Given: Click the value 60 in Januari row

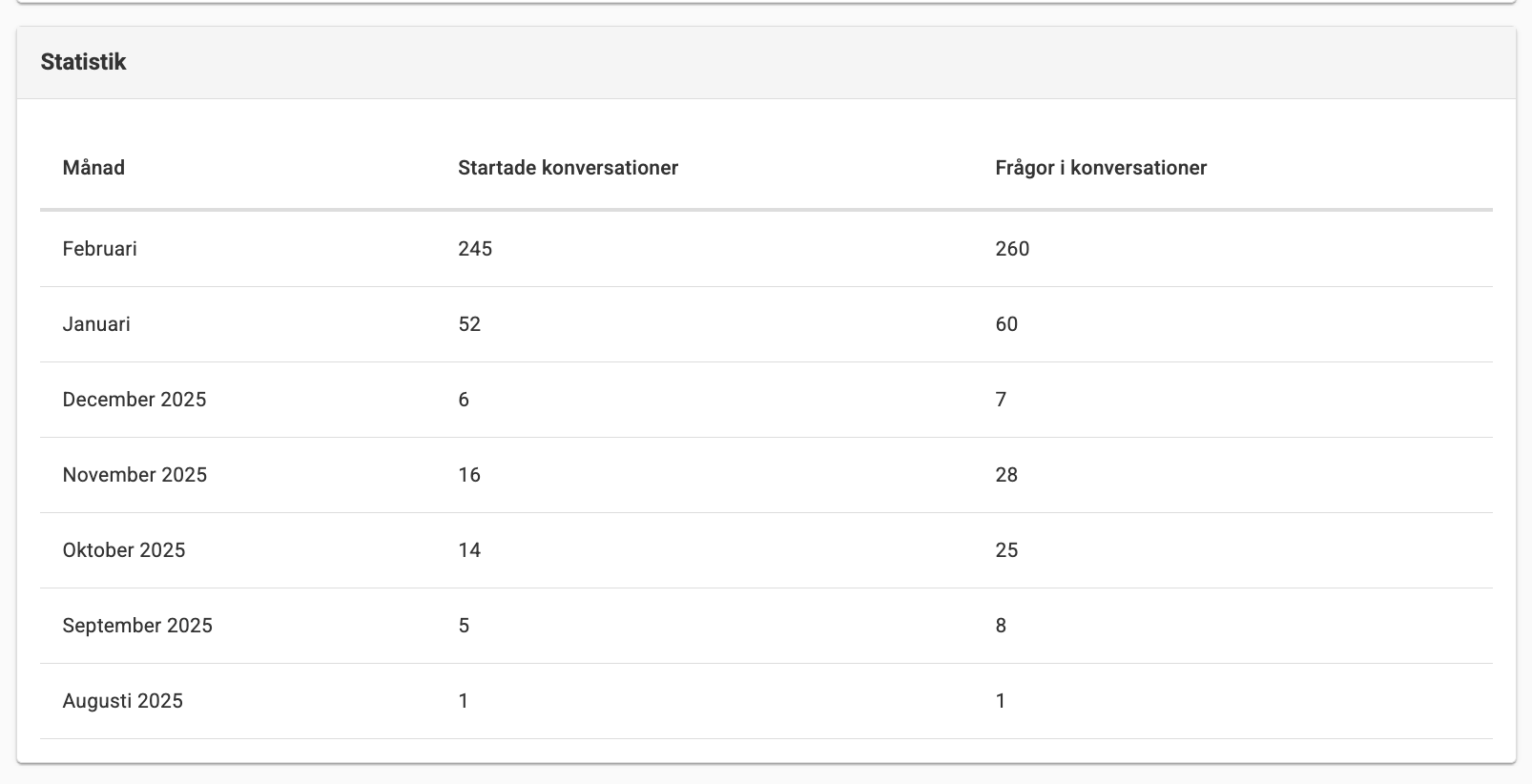Looking at the screenshot, I should [1006, 324].
